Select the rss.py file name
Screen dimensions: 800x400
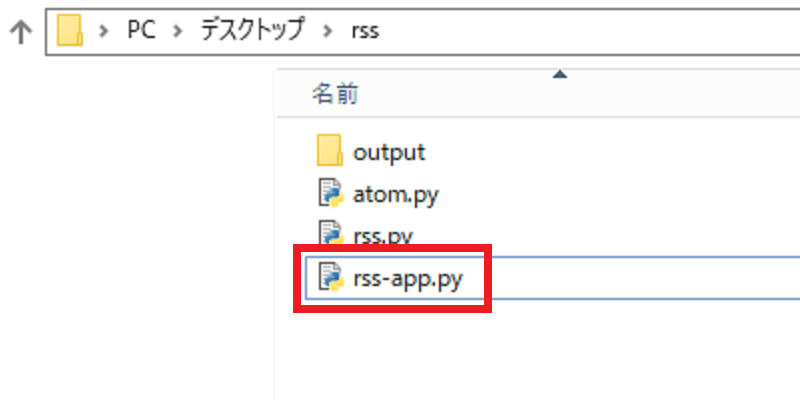pos(382,237)
